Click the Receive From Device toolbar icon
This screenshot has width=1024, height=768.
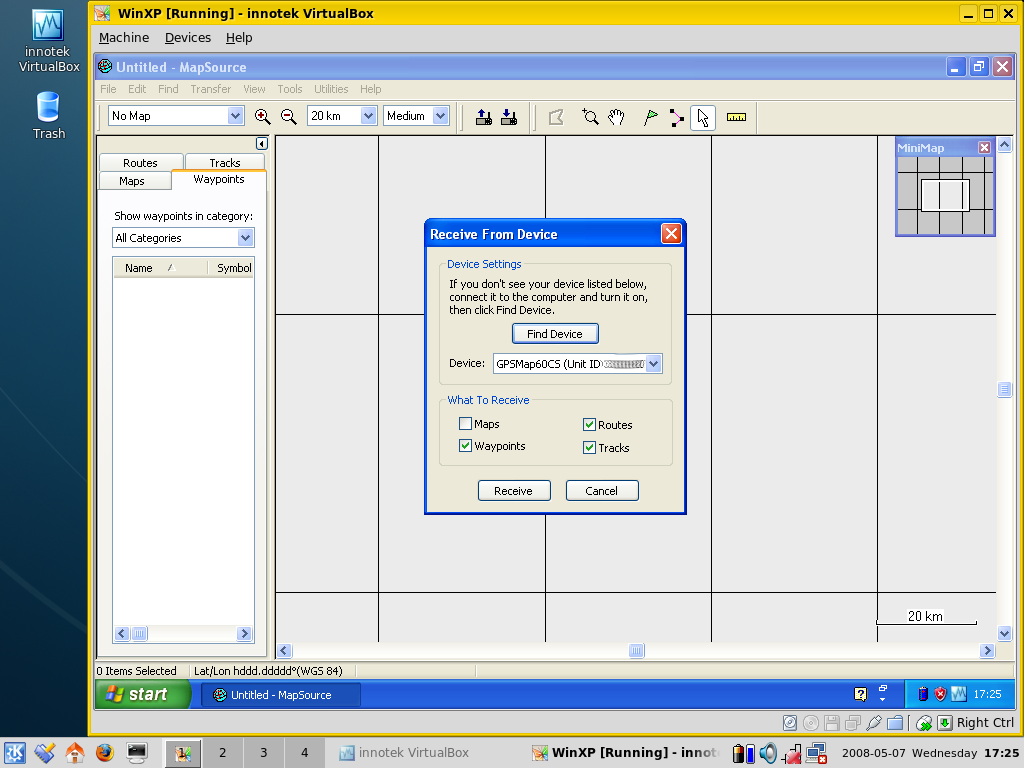(509, 117)
